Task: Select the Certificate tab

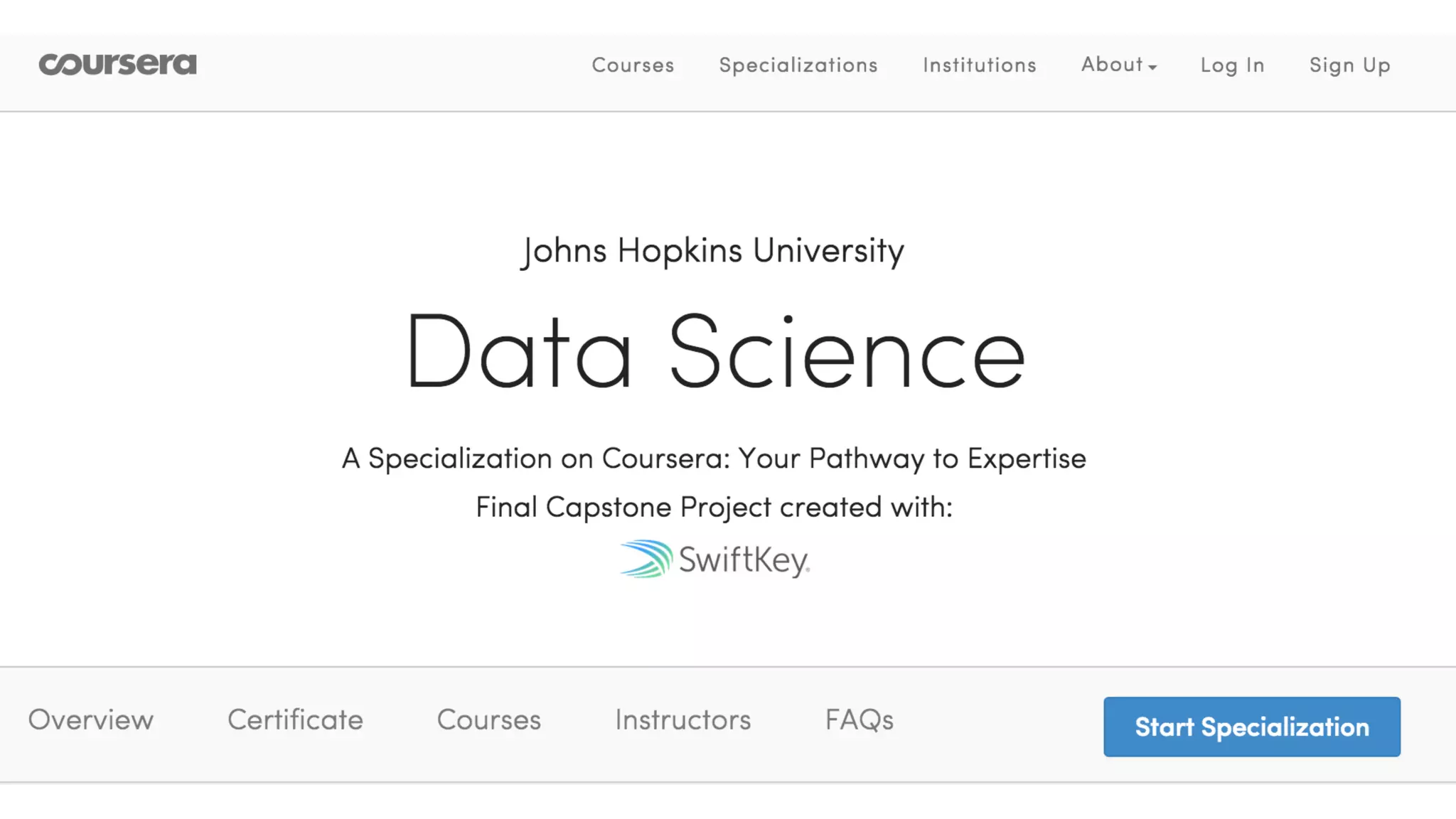Action: (295, 720)
